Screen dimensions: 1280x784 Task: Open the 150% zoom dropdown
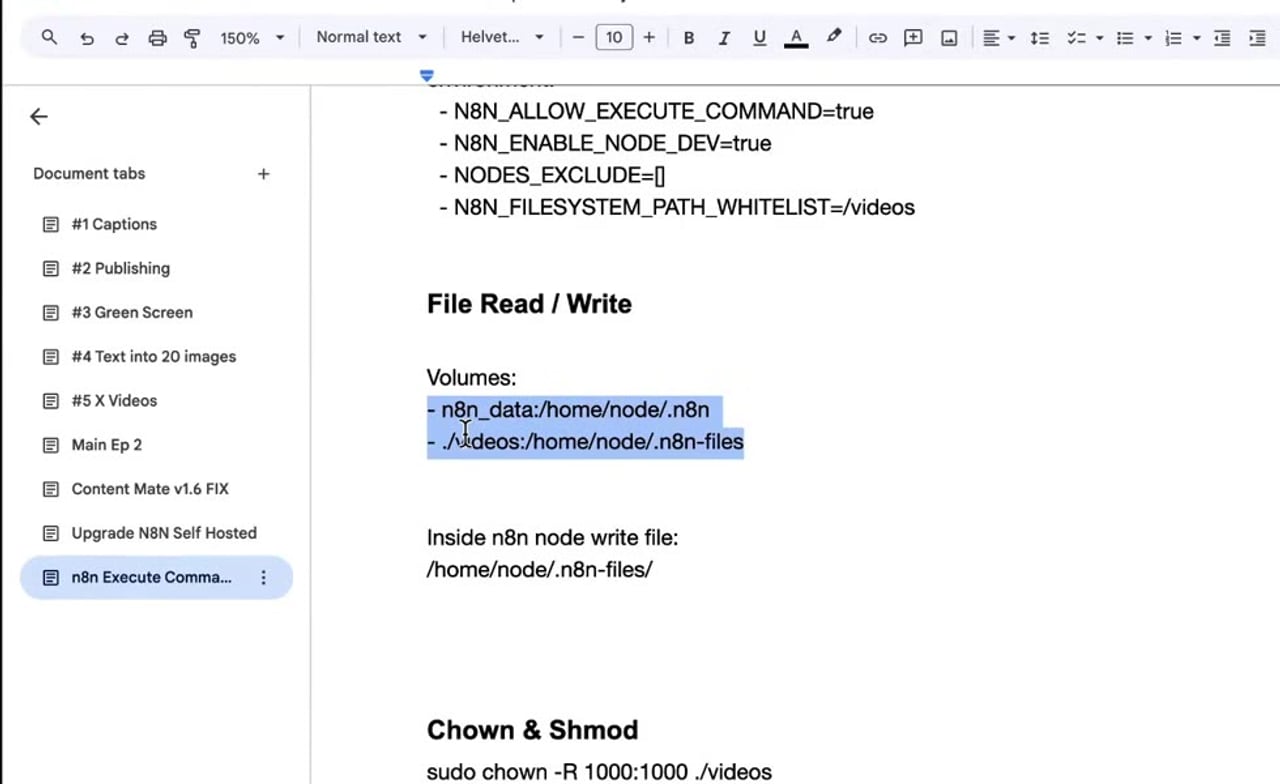(252, 38)
